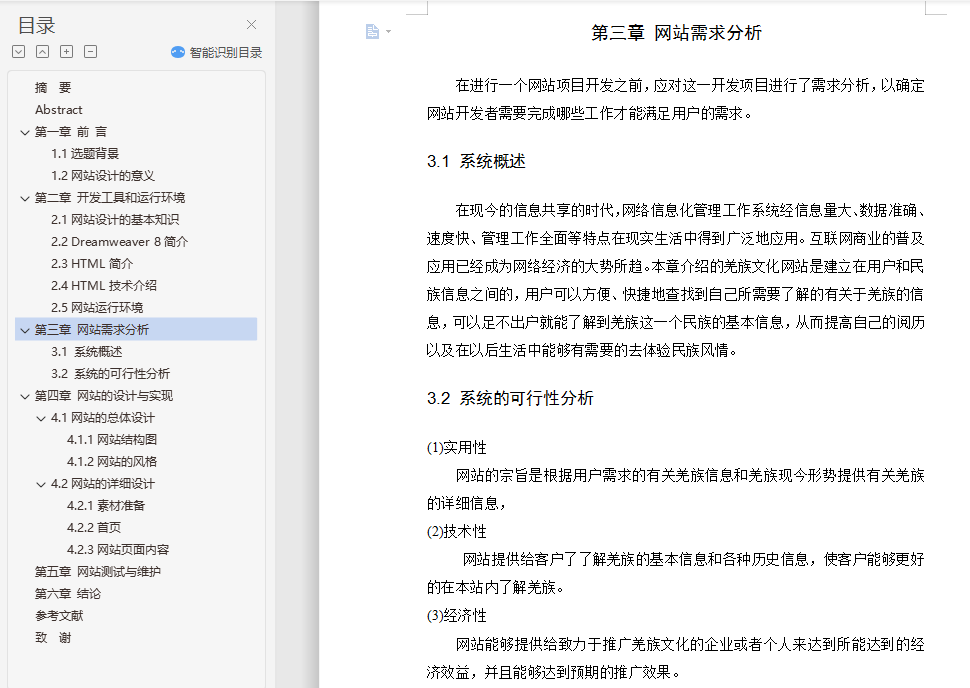970x688 pixels.
Task: Select 4.1 网站的总体设计 entry
Action: (x=103, y=418)
